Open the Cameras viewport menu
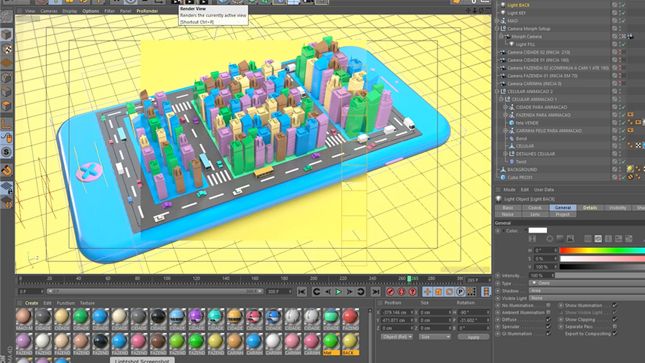The image size is (645, 363). click(49, 11)
